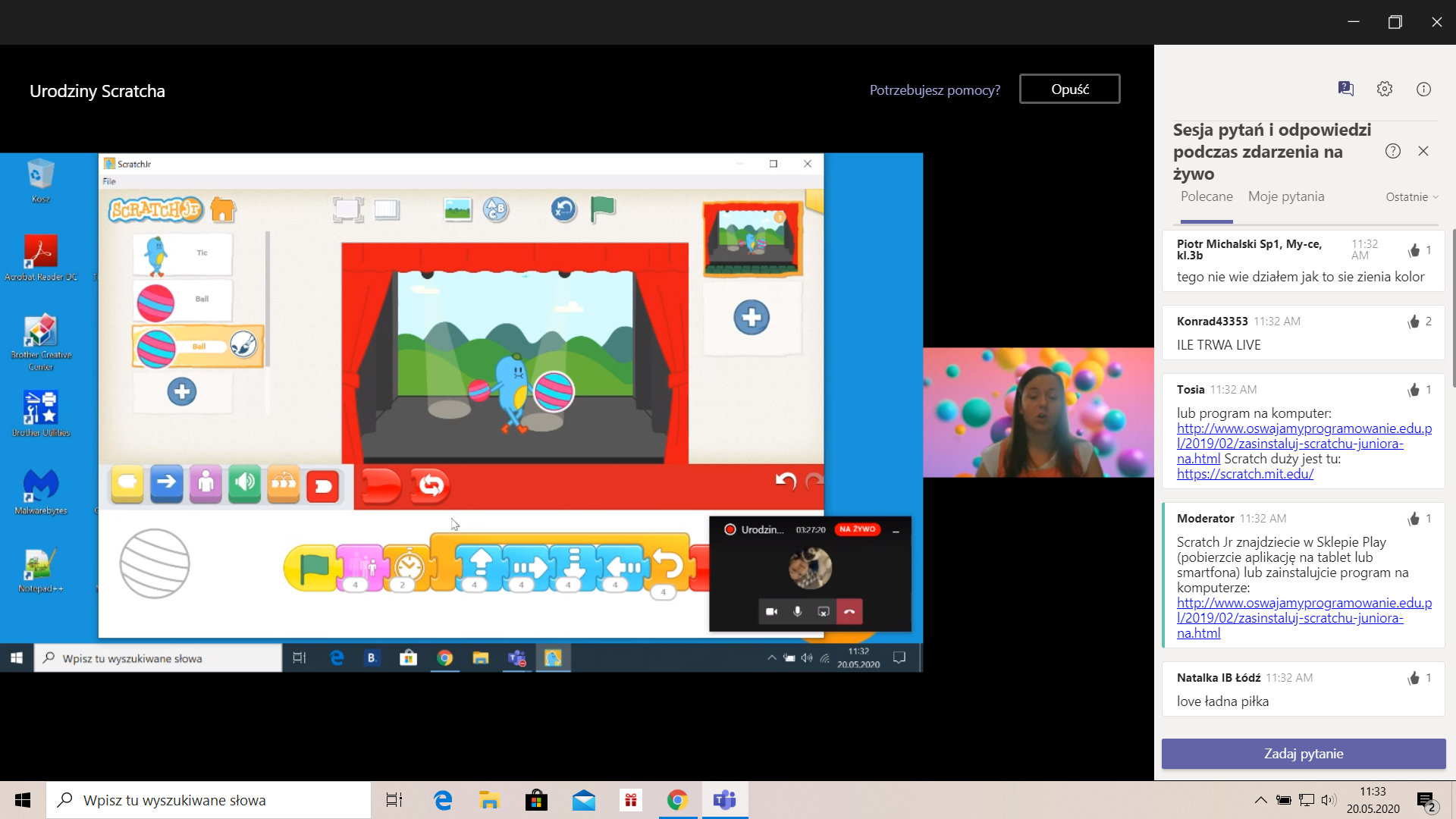Like Natalka IB Łódź's message
Viewport: 1456px width, 819px height.
tap(1414, 678)
